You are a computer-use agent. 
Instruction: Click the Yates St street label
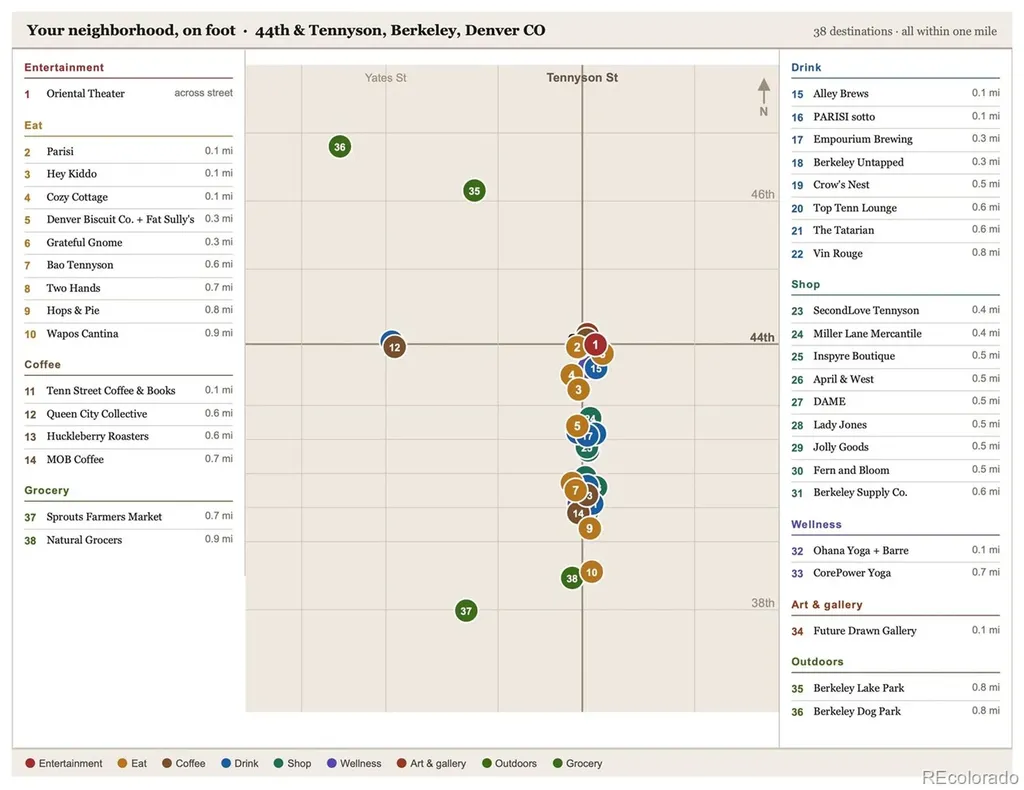click(x=385, y=78)
